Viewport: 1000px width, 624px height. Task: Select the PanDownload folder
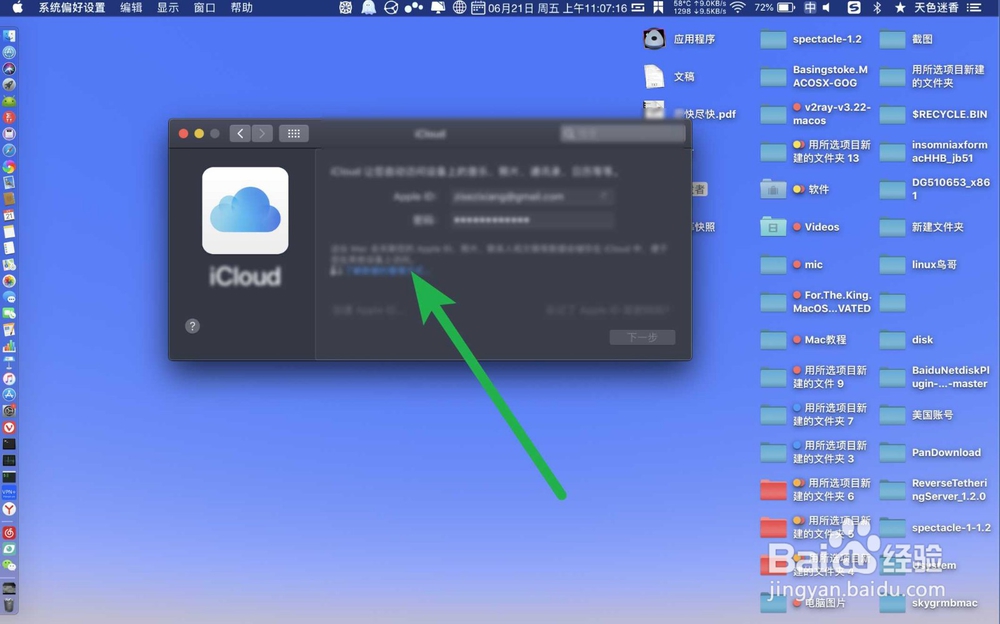(930, 452)
